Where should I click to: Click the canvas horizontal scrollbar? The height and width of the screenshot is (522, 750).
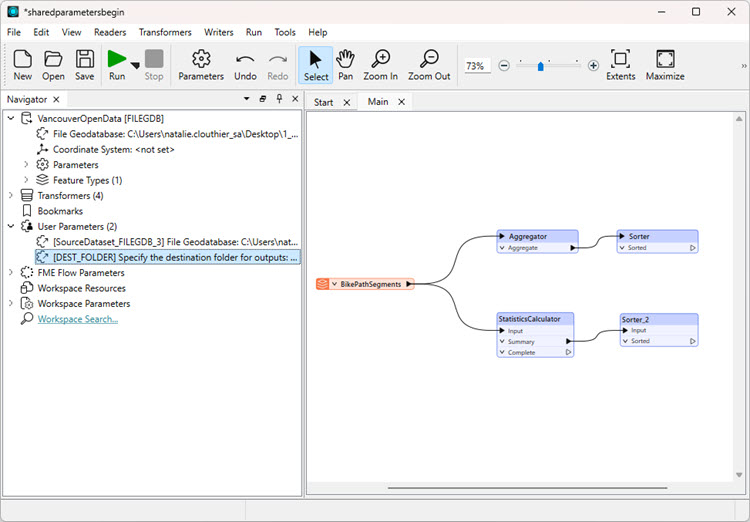point(527,488)
